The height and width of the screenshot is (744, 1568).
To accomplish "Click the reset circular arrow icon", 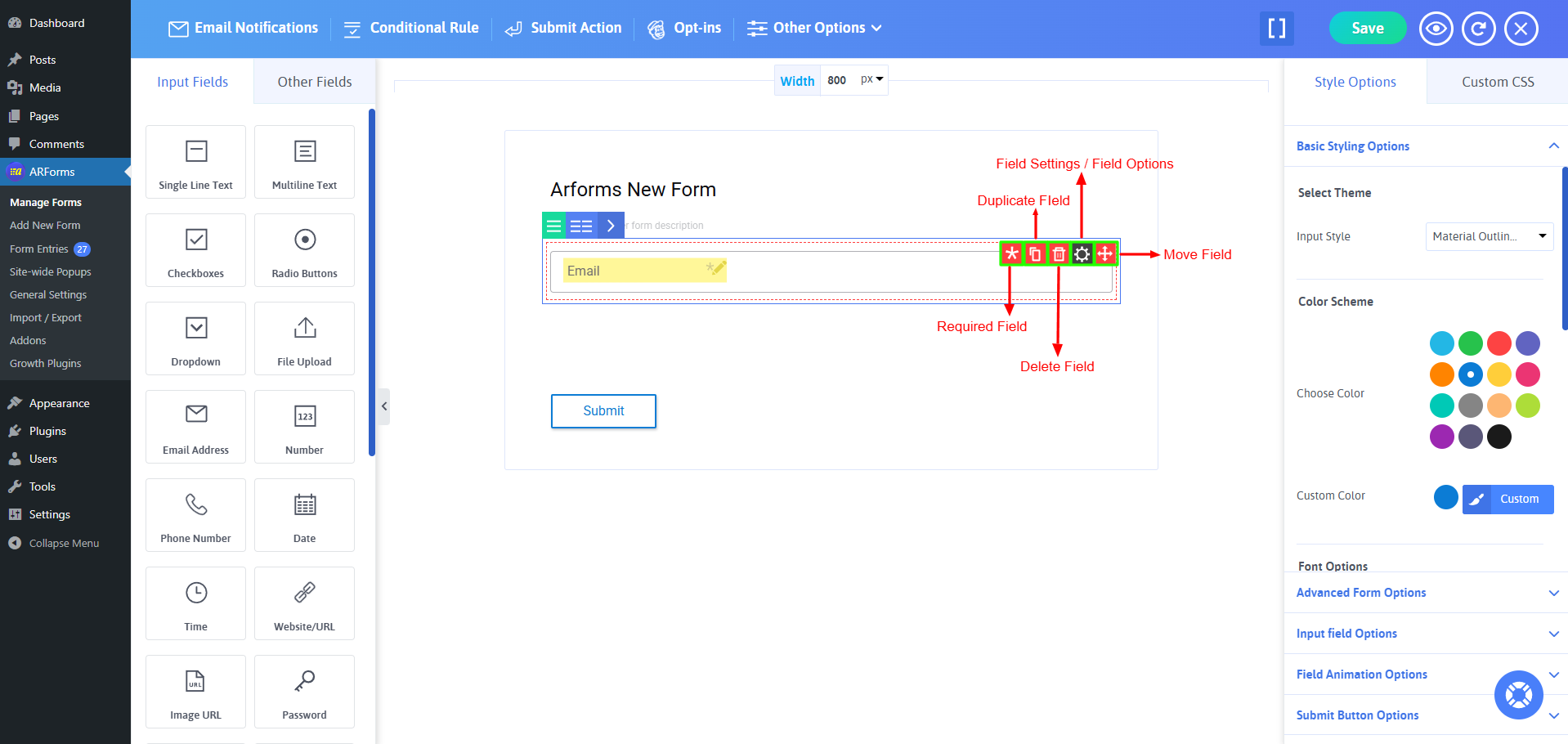I will (1478, 29).
